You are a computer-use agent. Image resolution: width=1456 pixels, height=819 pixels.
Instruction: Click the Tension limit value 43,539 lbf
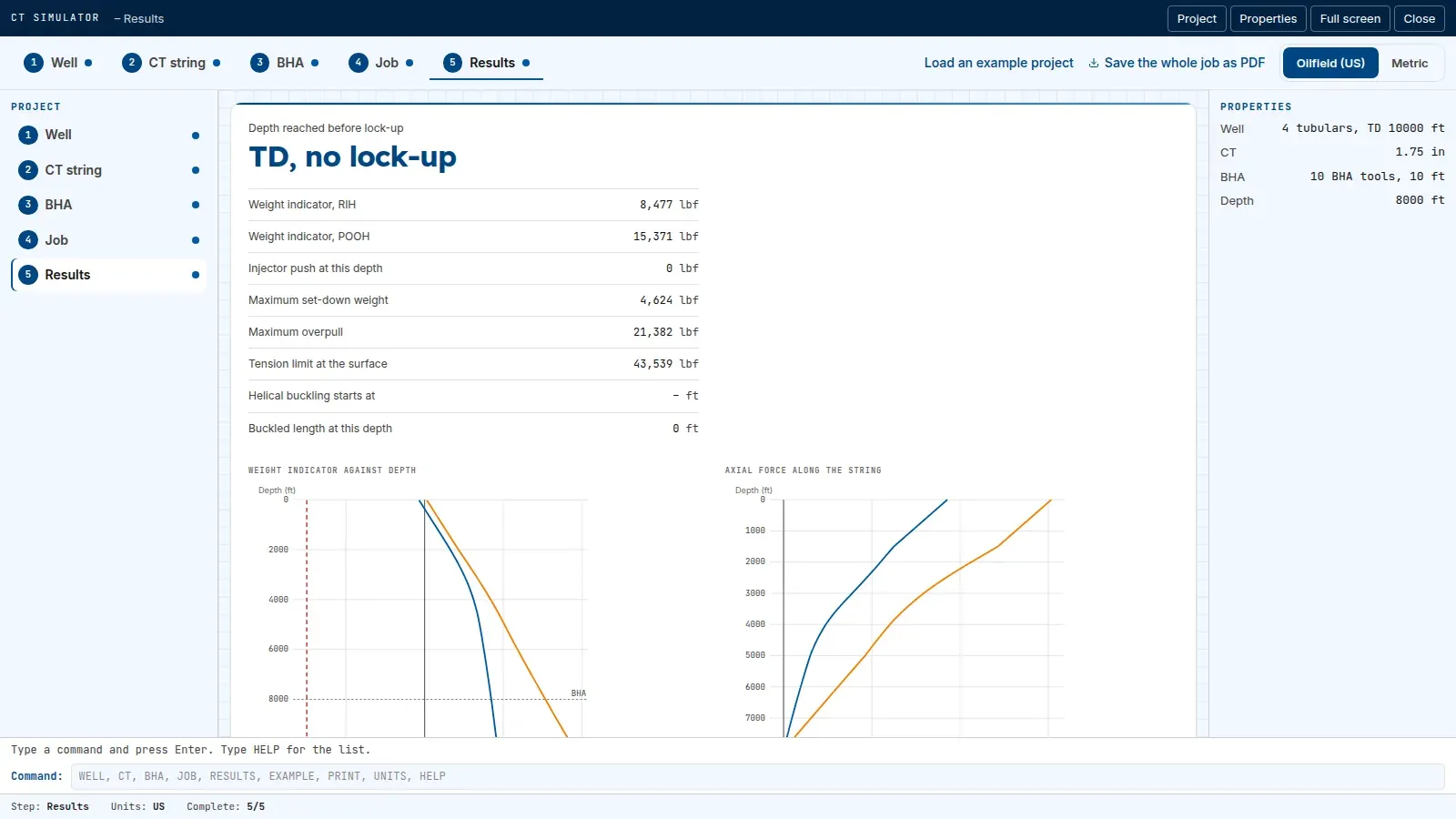(x=666, y=364)
